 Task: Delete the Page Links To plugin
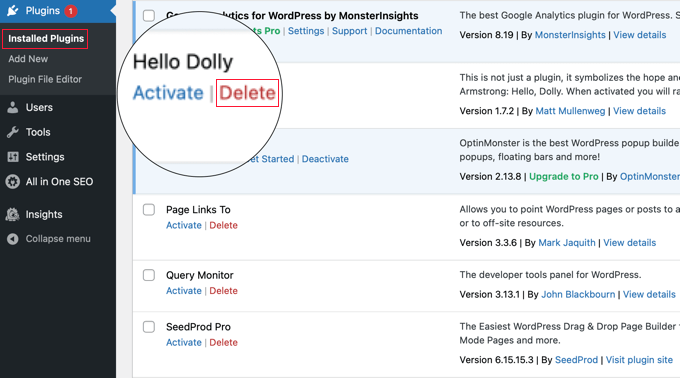pos(223,225)
